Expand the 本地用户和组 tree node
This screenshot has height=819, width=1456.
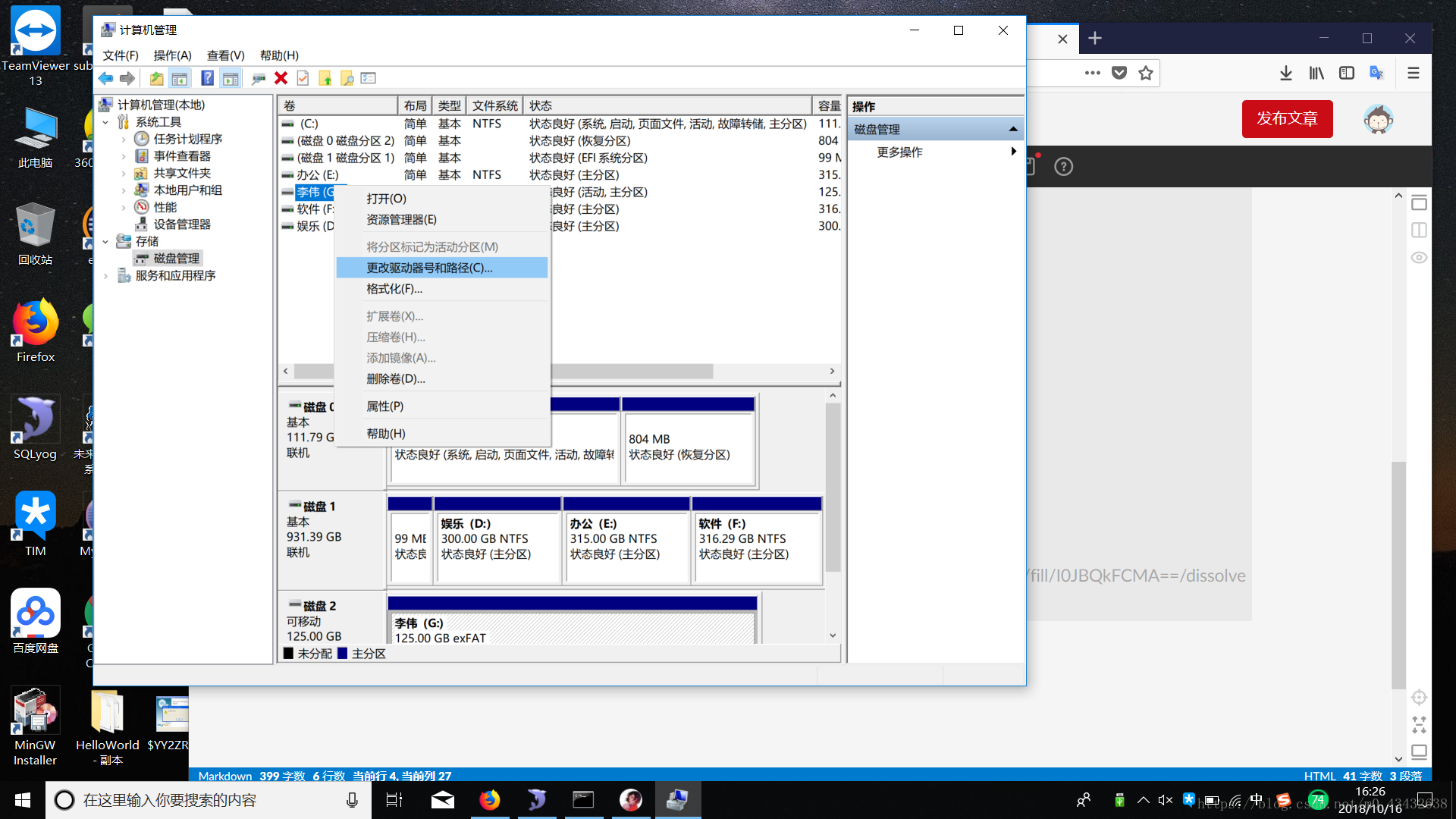point(124,190)
